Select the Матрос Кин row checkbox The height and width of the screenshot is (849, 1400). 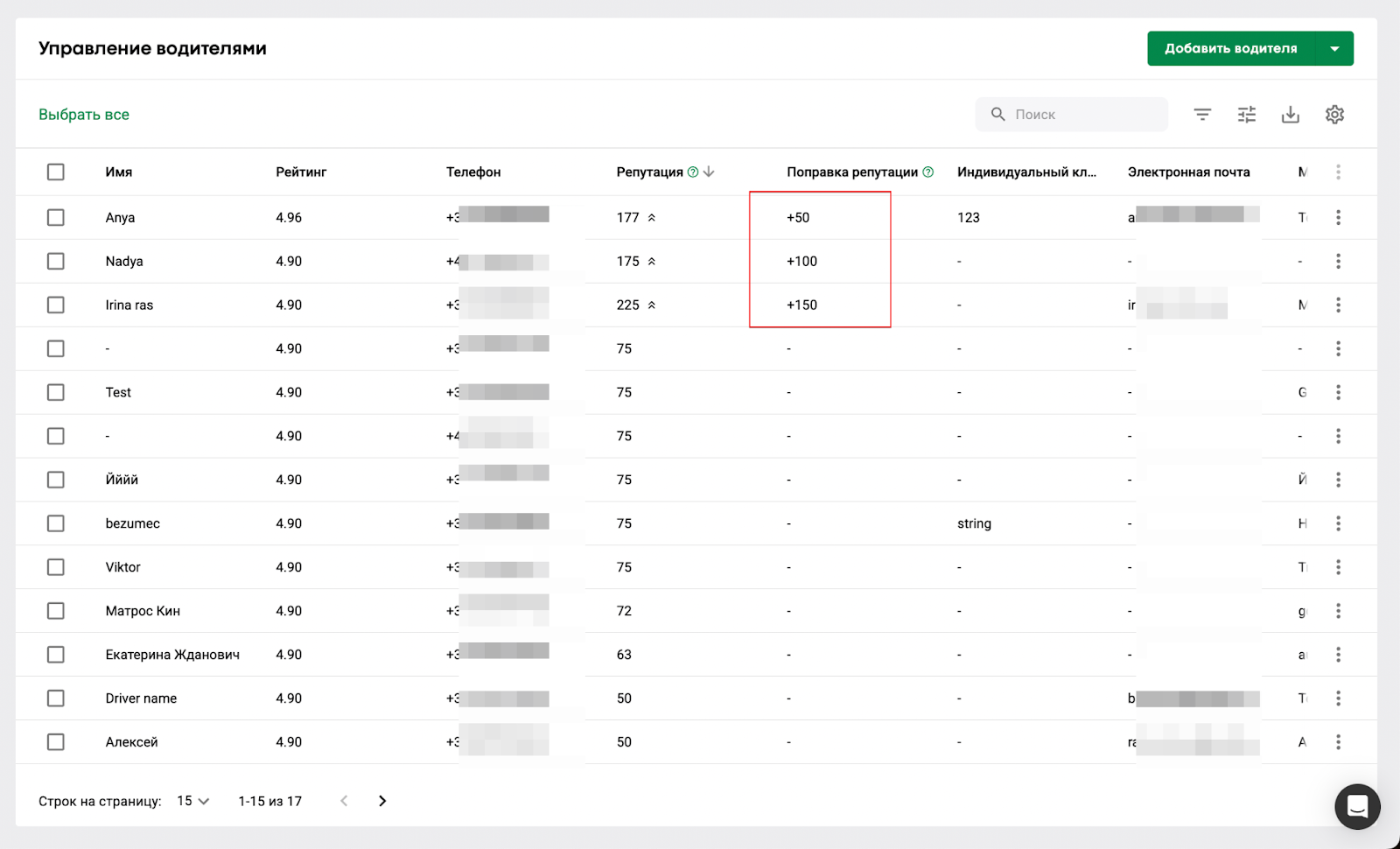56,611
